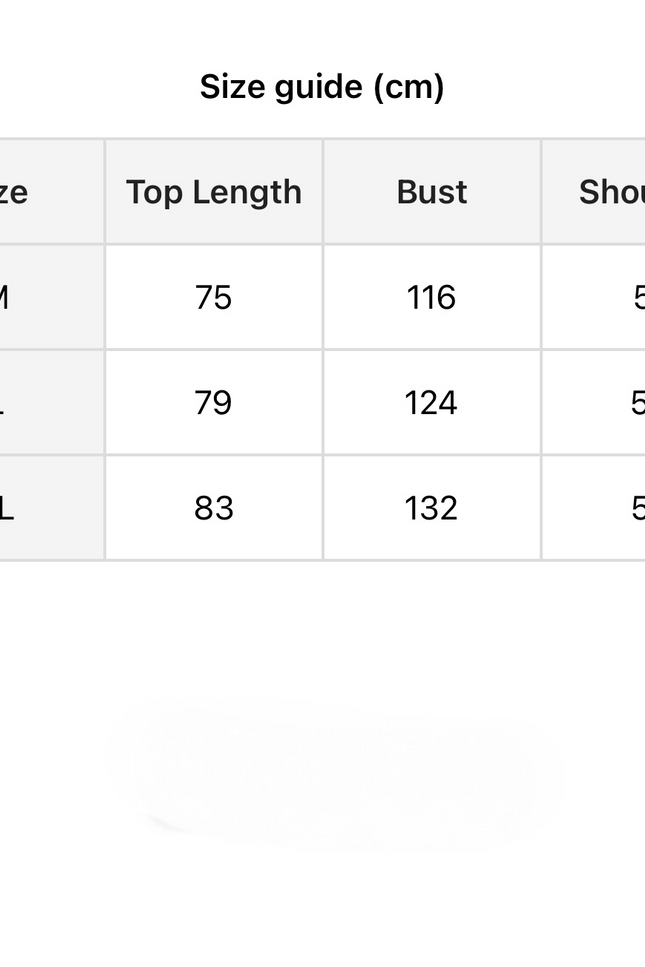Pick the 132 Bust measurement cell

click(x=432, y=508)
